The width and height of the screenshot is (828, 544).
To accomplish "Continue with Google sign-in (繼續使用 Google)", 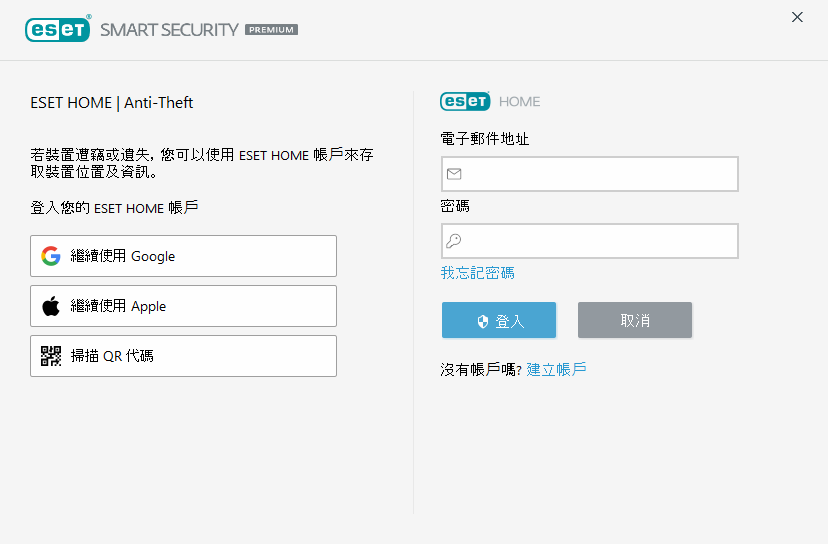I will [183, 256].
